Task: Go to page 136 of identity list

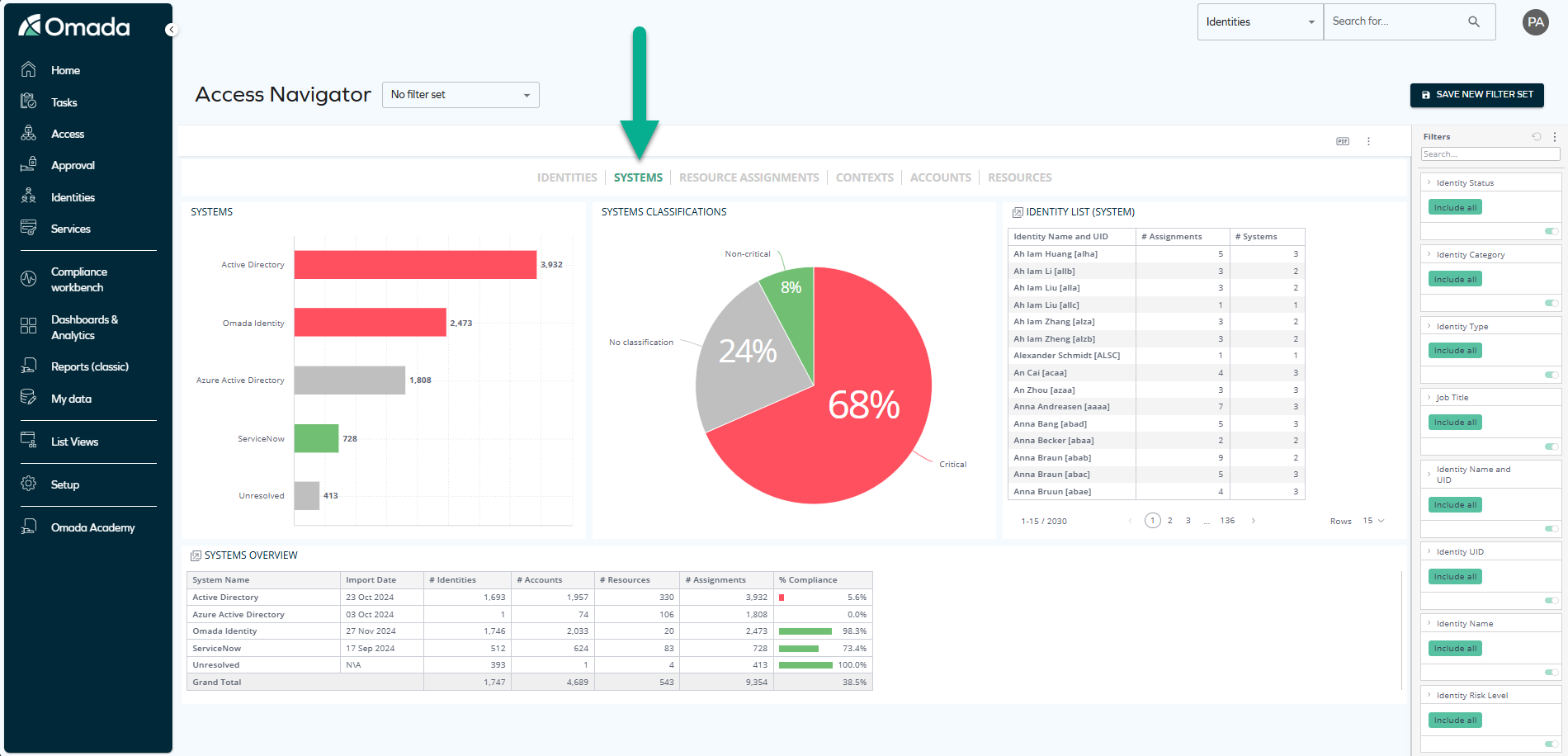Action: [1228, 521]
